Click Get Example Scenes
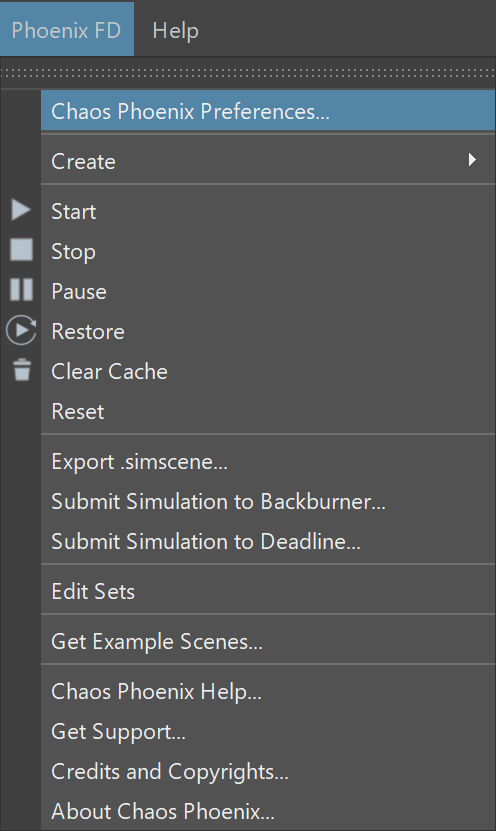 [268, 641]
